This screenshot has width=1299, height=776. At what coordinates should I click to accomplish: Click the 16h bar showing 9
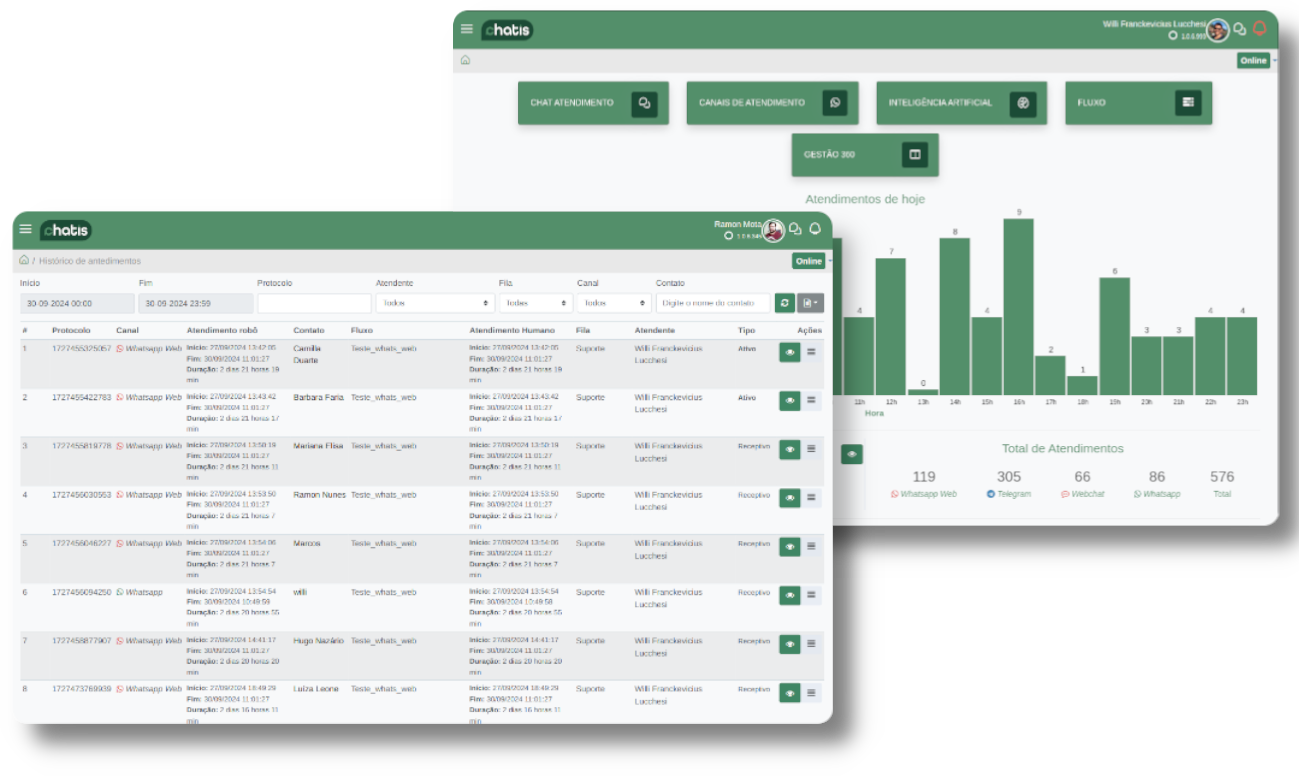click(1018, 307)
